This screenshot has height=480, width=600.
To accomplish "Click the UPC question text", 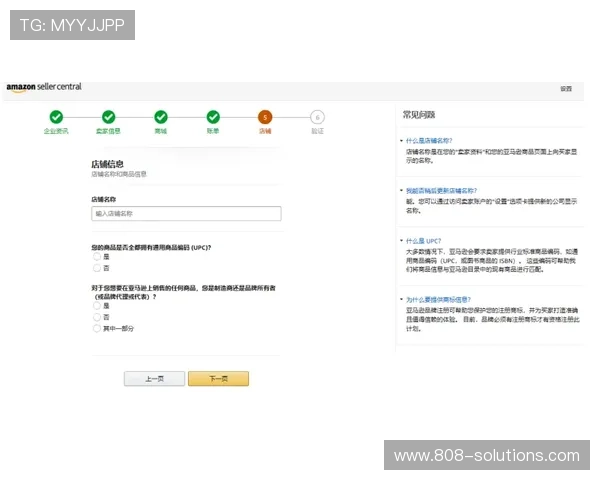I will pyautogui.click(x=151, y=248).
